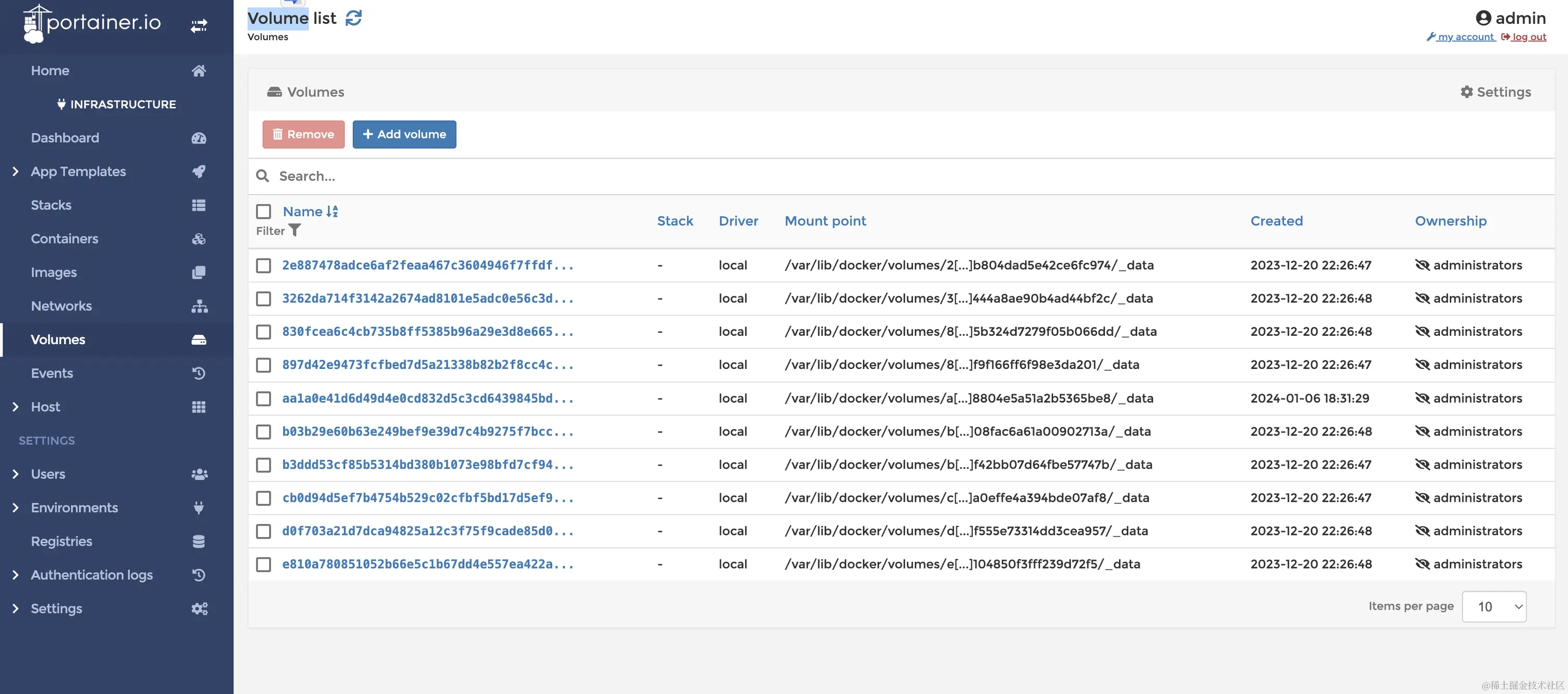Refresh the volume list with the reload icon

(354, 18)
